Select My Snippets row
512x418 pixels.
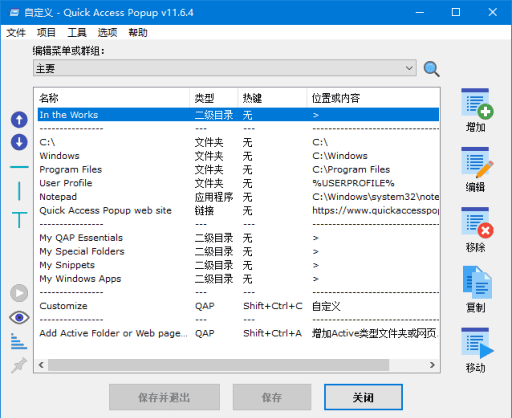(238, 265)
